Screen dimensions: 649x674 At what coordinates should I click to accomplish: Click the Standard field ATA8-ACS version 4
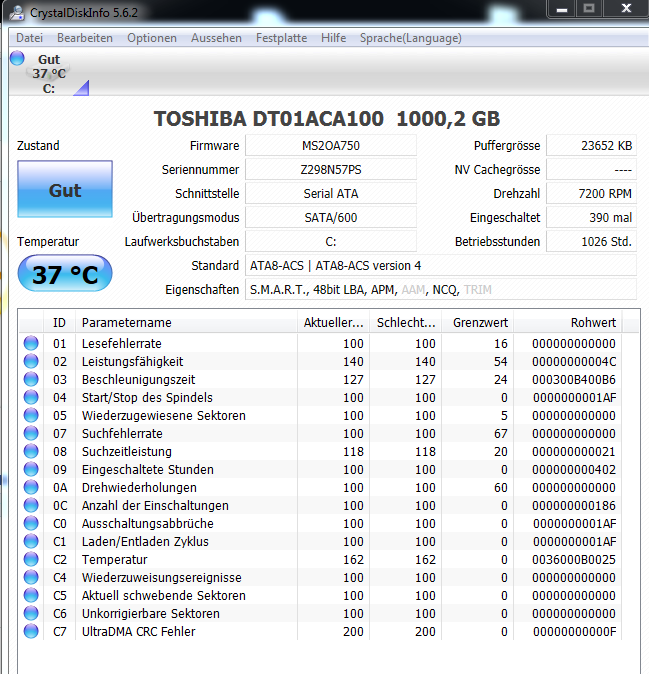coord(441,266)
